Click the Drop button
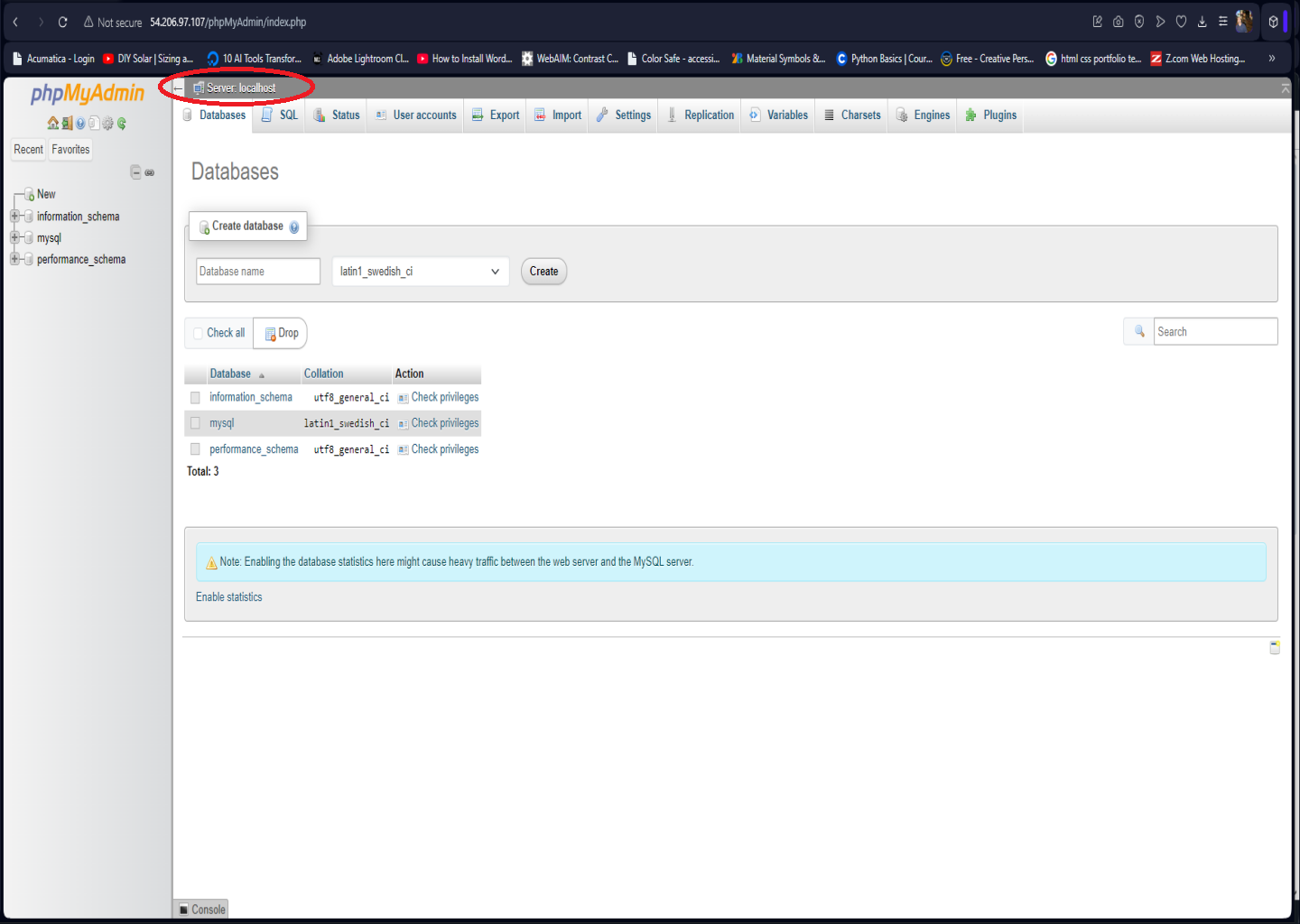 coord(281,333)
